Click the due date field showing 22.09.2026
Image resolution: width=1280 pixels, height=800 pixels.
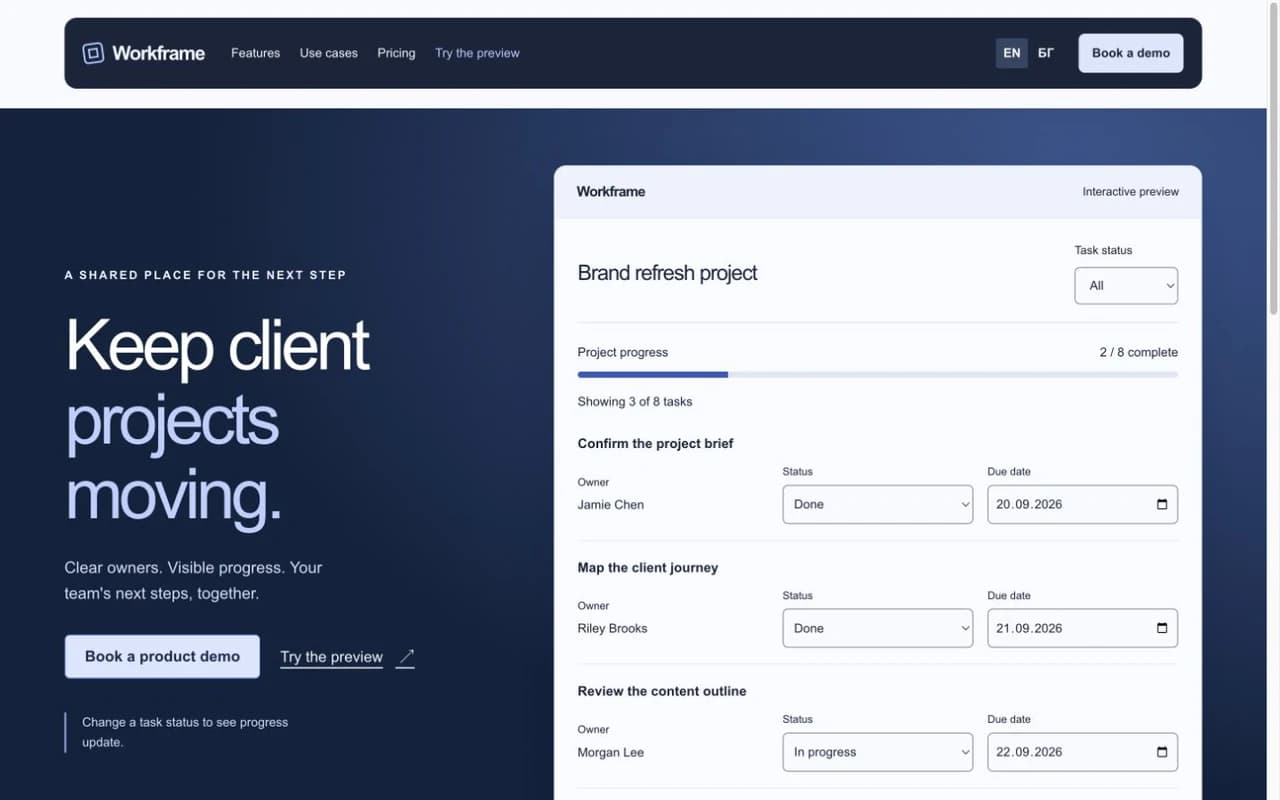pos(1083,752)
